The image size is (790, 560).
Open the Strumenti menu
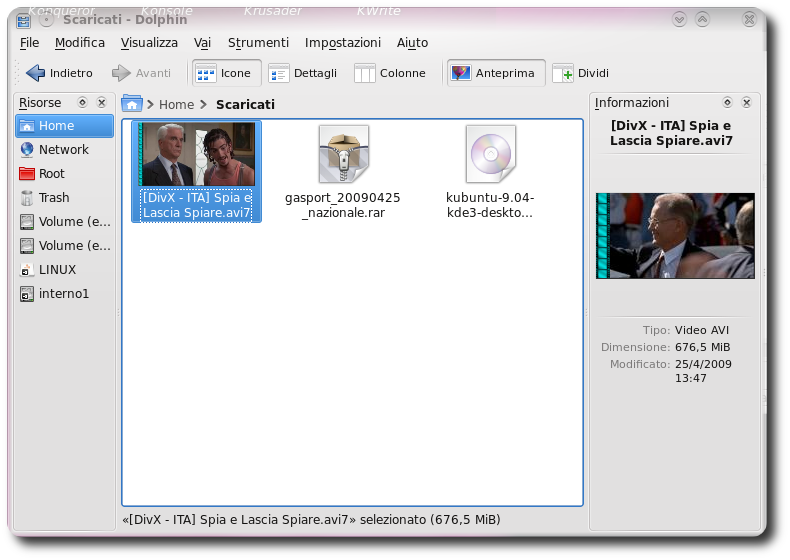(258, 43)
